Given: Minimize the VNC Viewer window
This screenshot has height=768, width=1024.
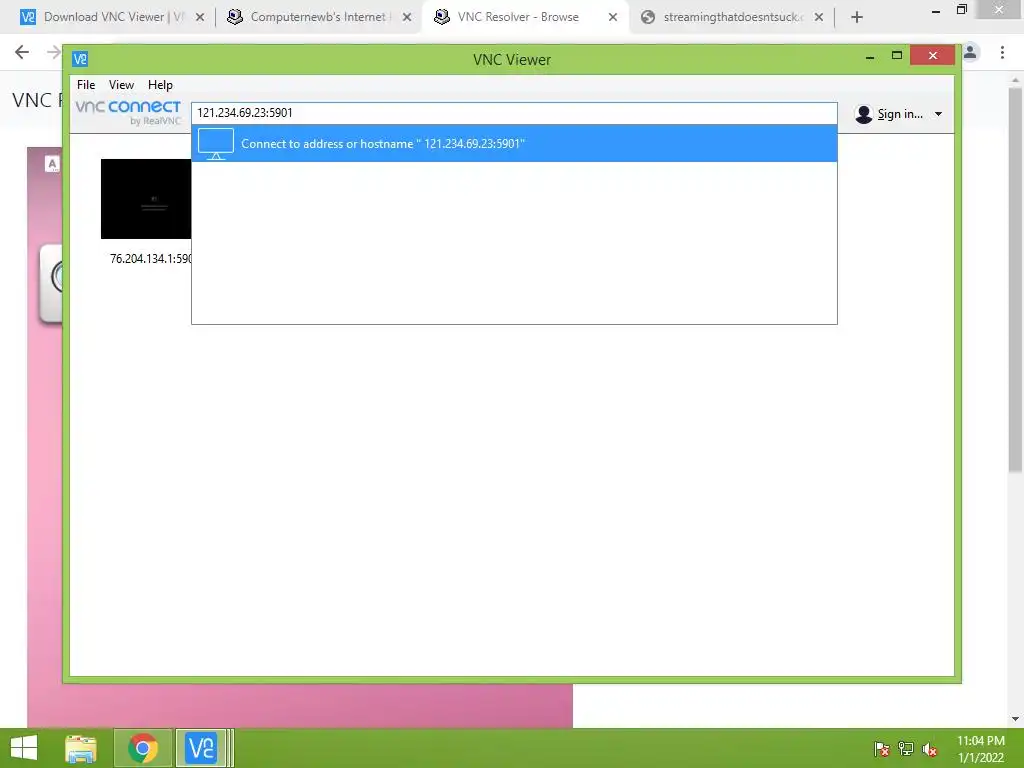Looking at the screenshot, I should 870,57.
